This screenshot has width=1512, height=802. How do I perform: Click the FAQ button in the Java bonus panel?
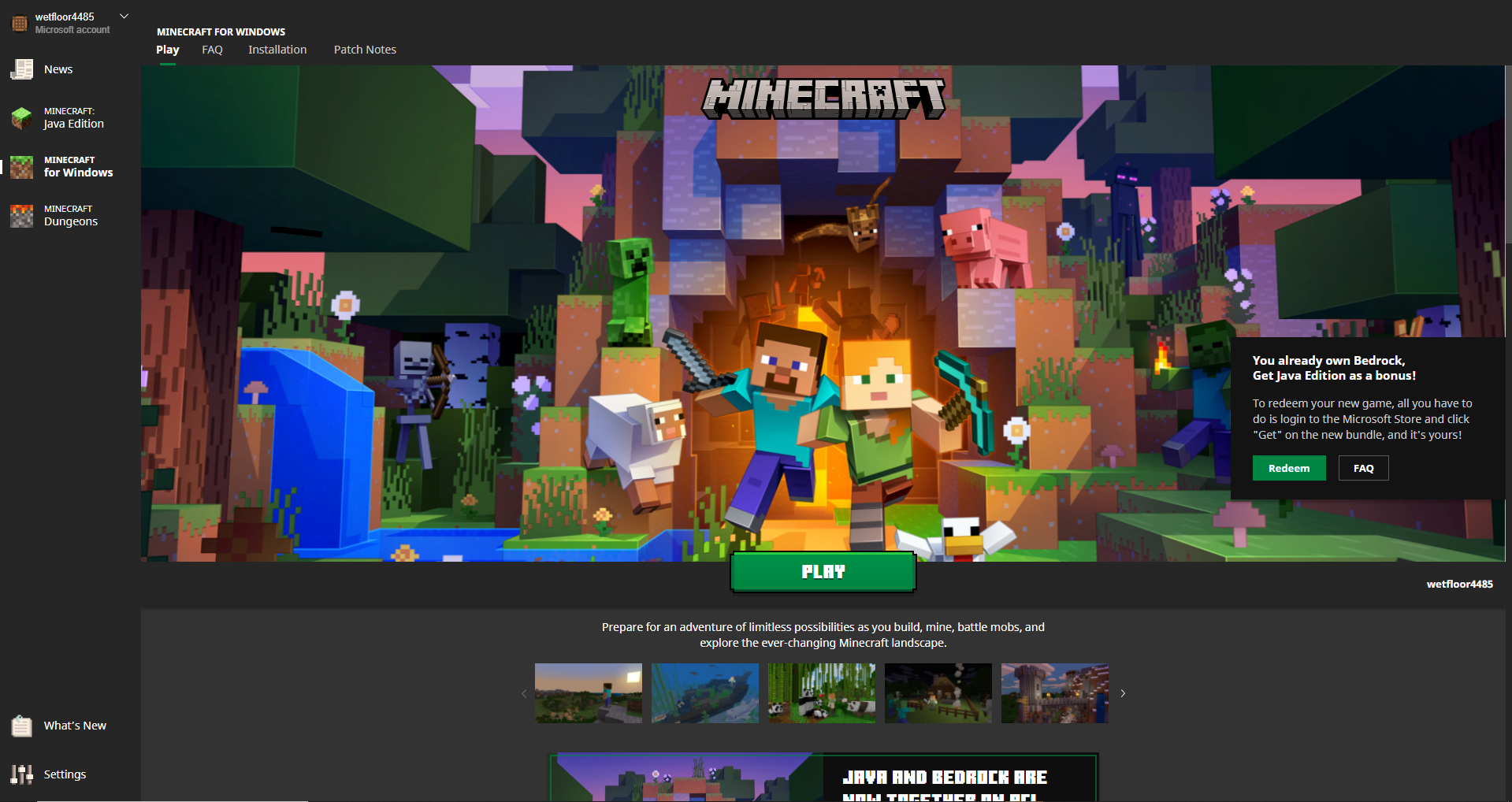point(1364,468)
